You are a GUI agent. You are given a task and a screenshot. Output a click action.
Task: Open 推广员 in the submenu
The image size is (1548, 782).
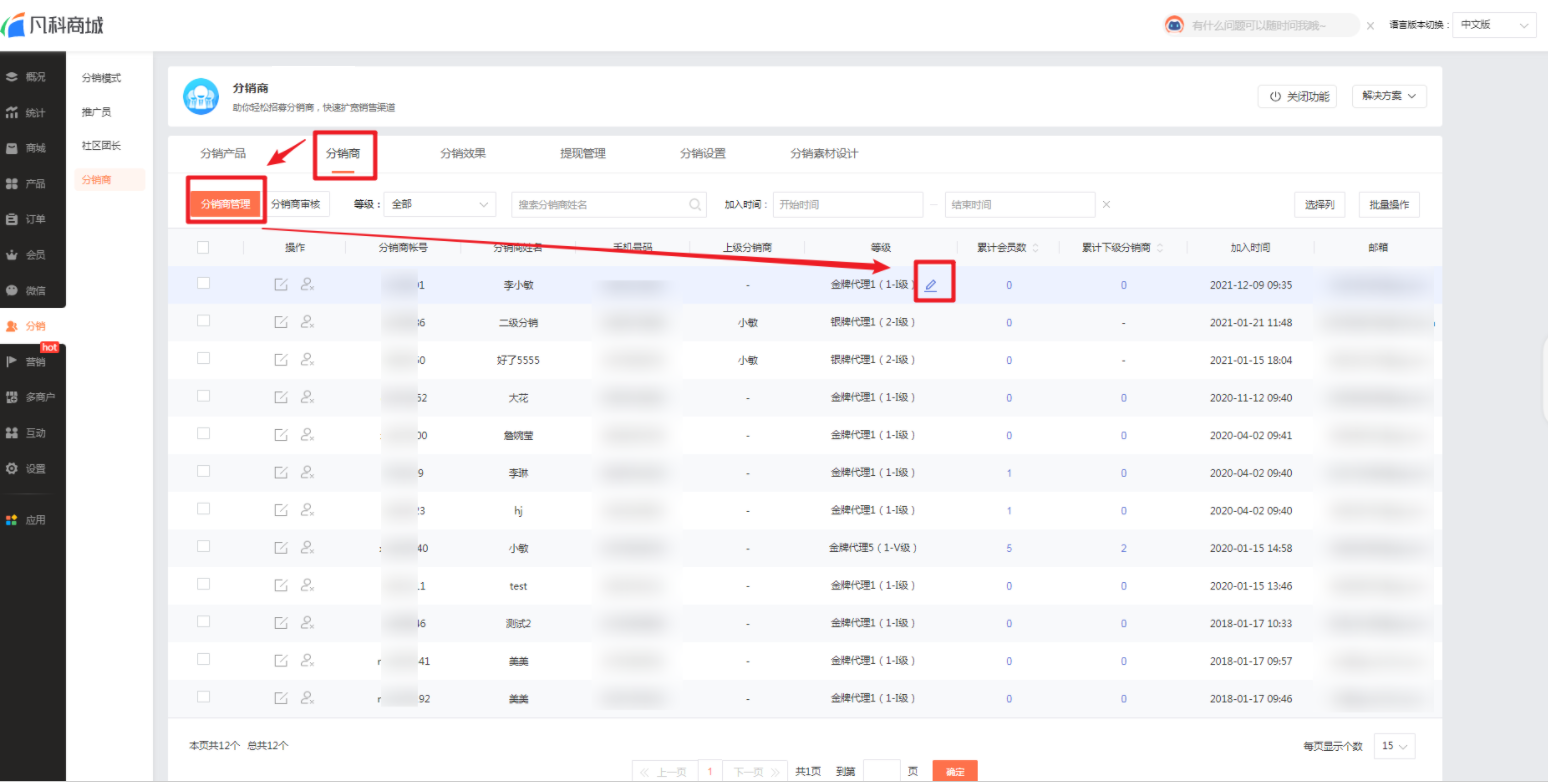97,112
